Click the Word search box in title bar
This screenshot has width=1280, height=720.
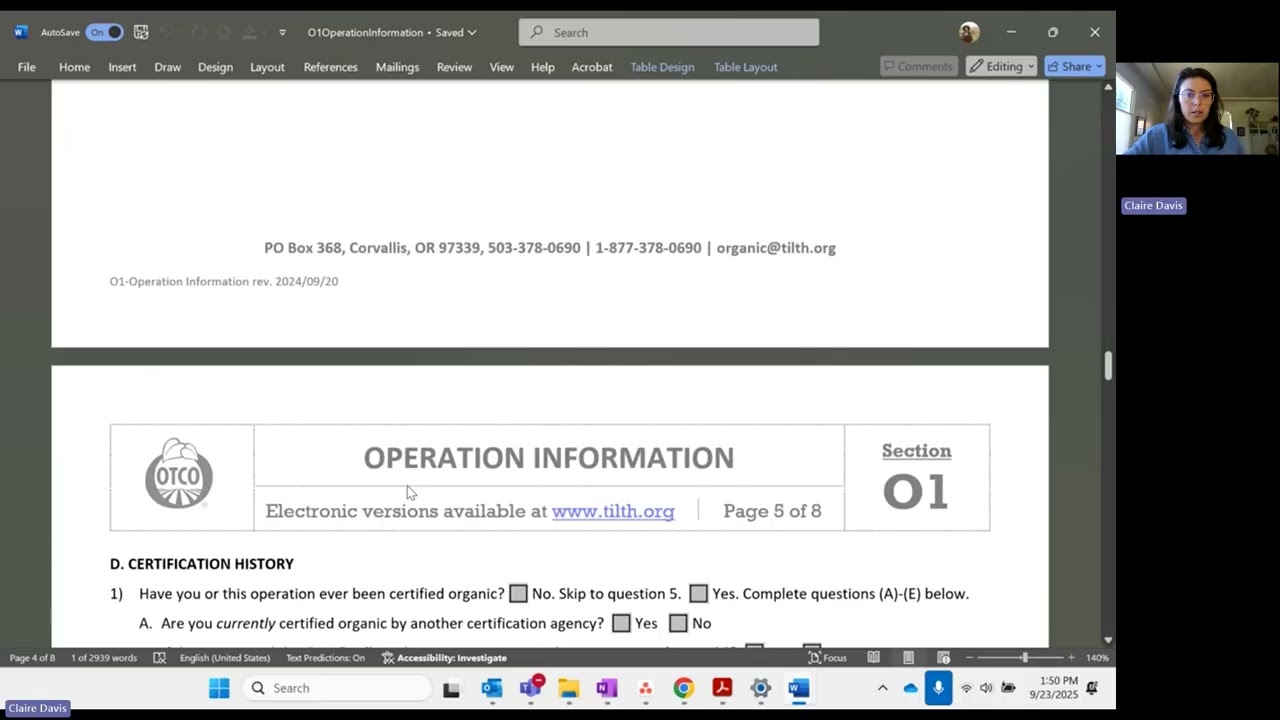[668, 32]
